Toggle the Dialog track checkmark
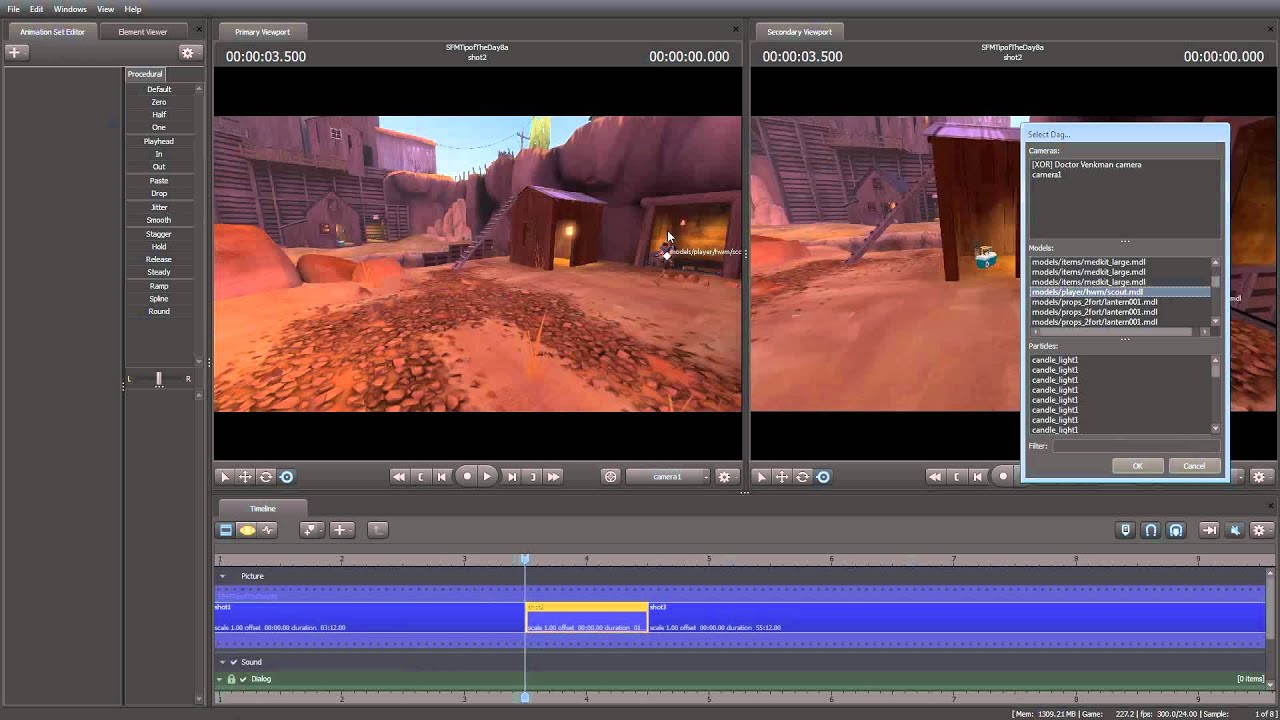Screen dimensions: 1280x720 click(x=243, y=679)
